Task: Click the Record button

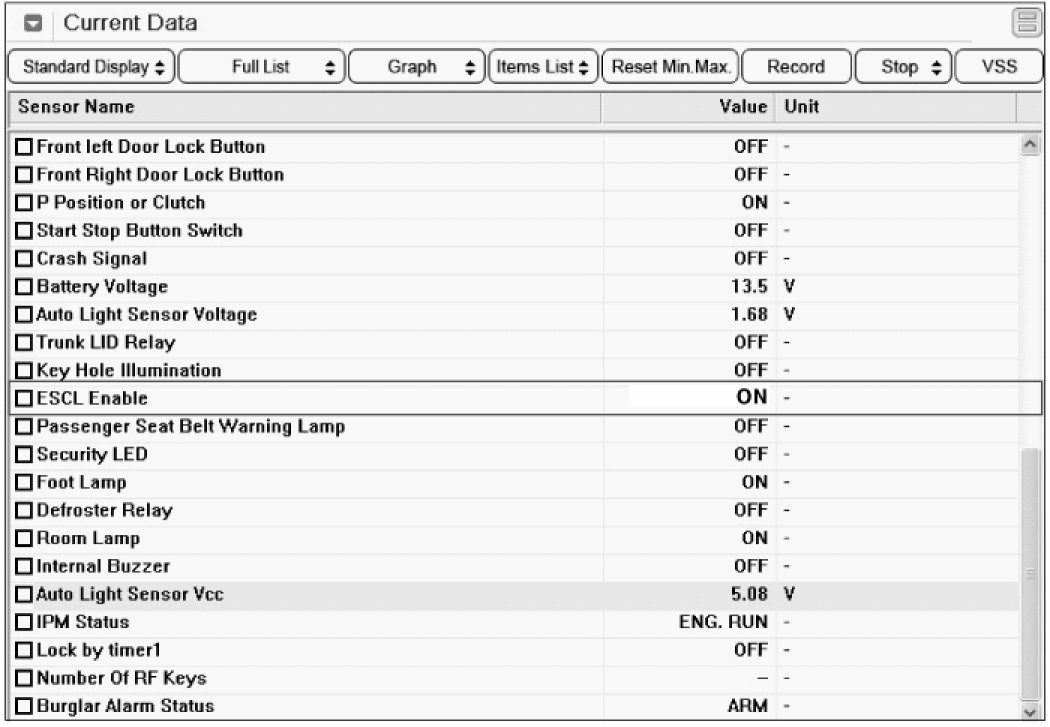Action: point(796,67)
